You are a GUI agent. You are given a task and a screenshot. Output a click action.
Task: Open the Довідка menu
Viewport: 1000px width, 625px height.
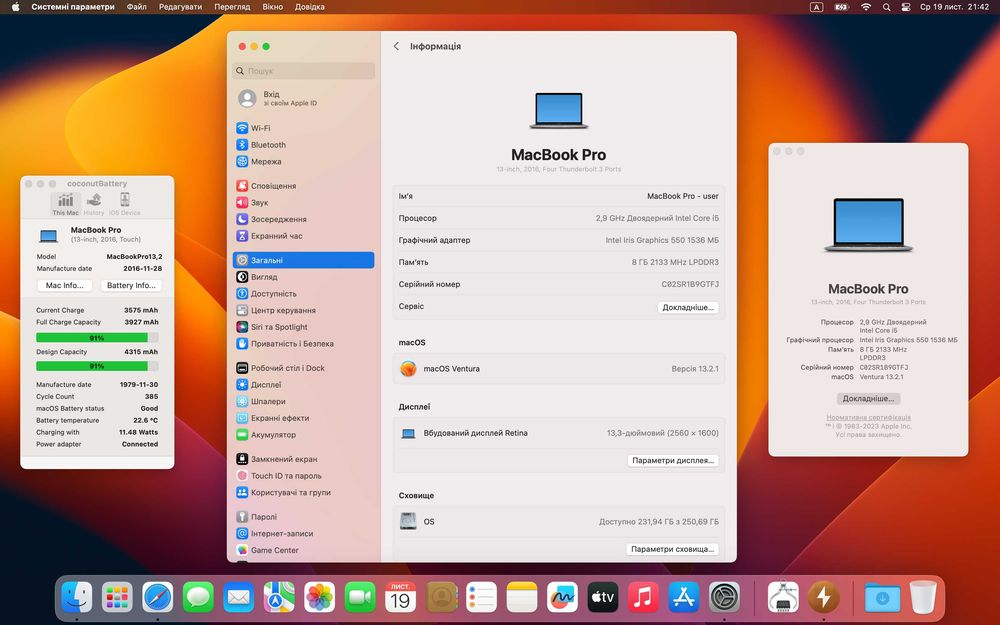[309, 7]
